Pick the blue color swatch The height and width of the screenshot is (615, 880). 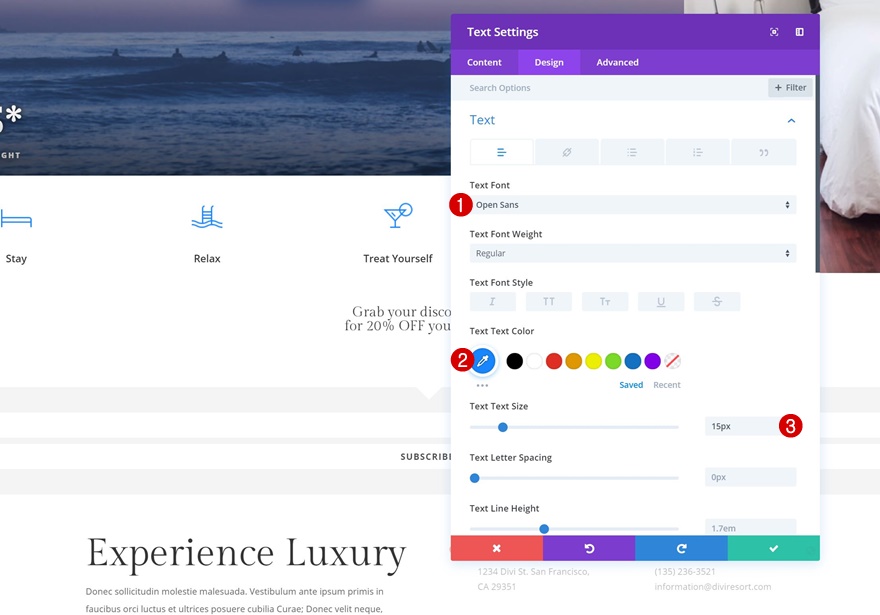pos(632,361)
